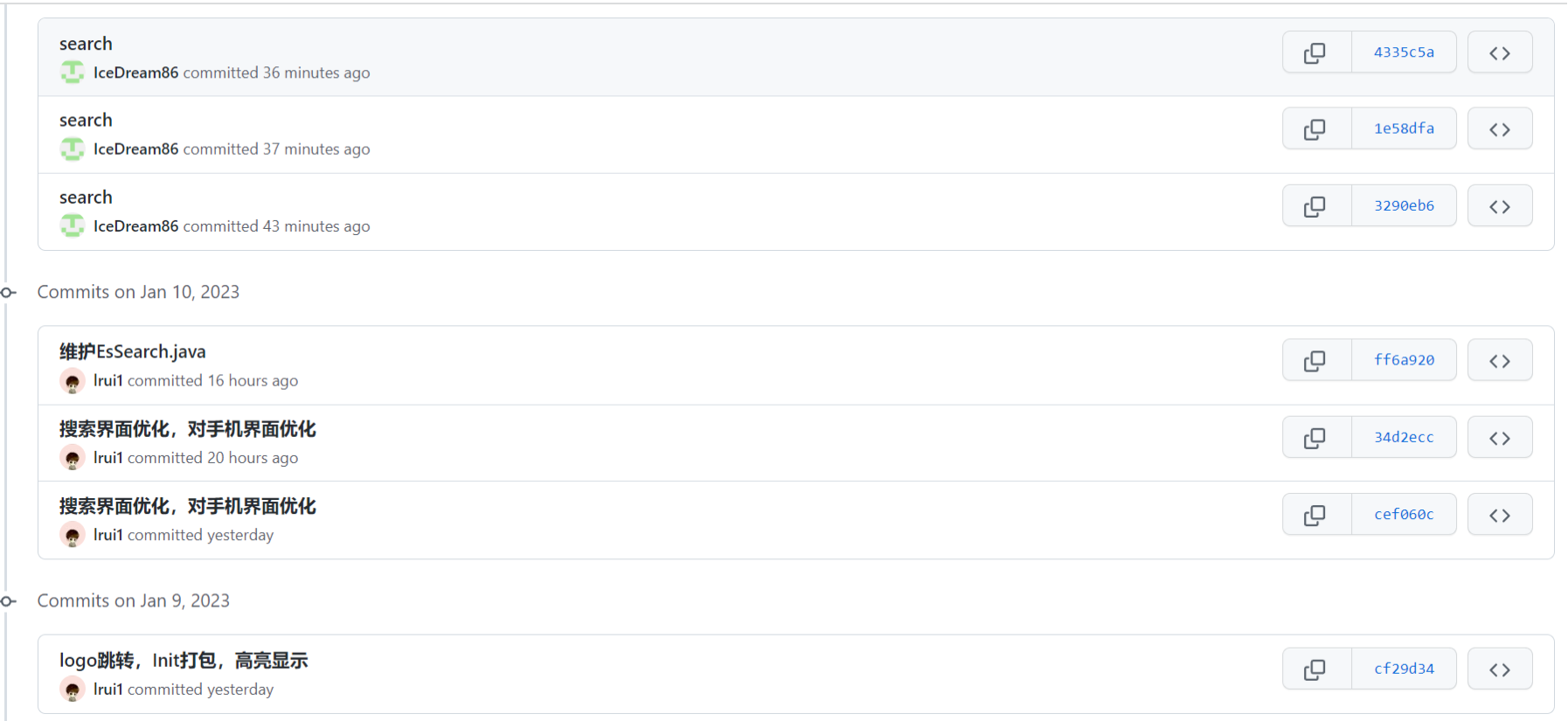Image resolution: width=1568 pixels, height=721 pixels.
Task: Copy full SHA for commit 1e58dfa
Action: coord(1315,129)
